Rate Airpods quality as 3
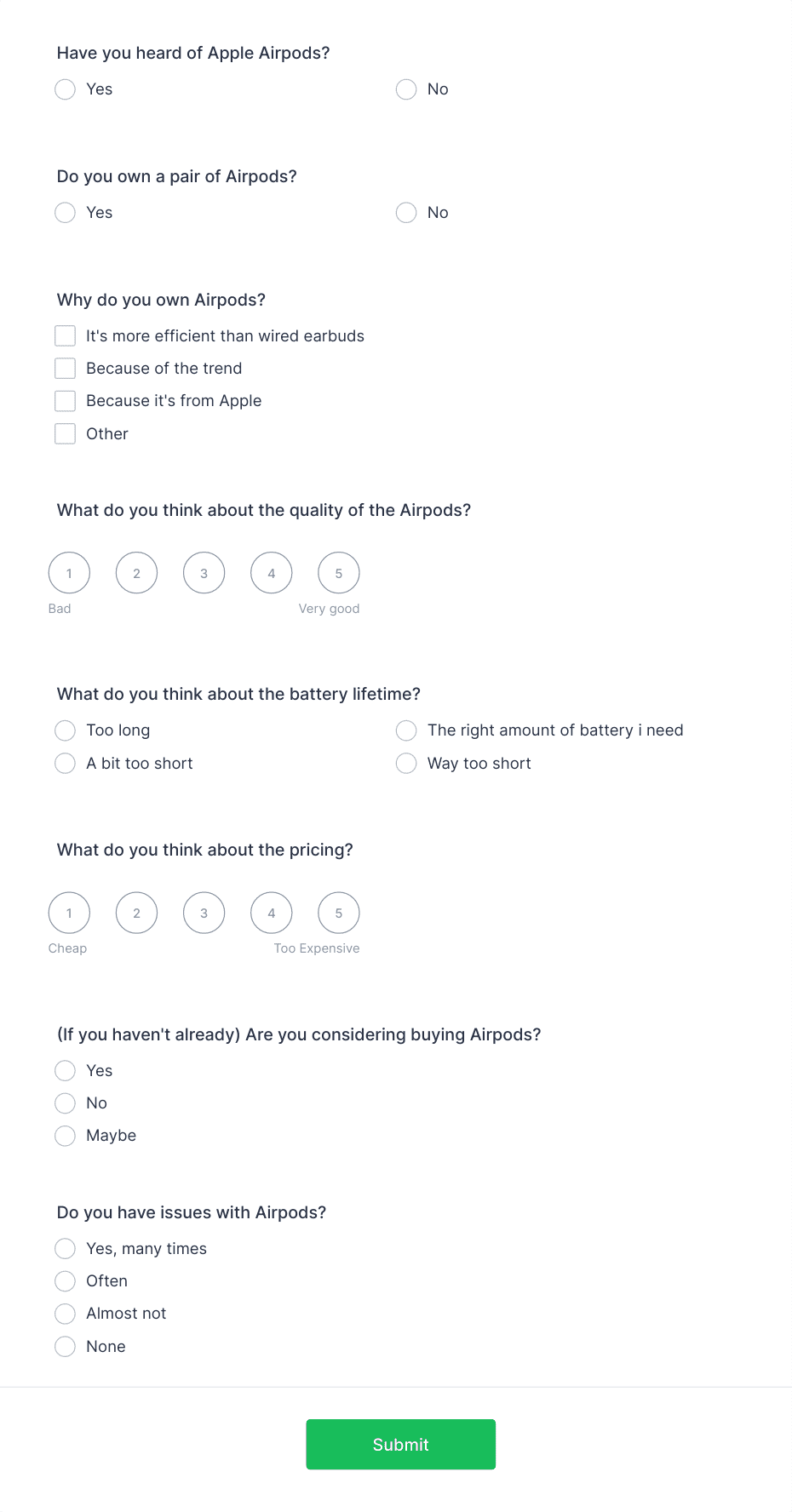This screenshot has width=792, height=1512. pos(204,572)
